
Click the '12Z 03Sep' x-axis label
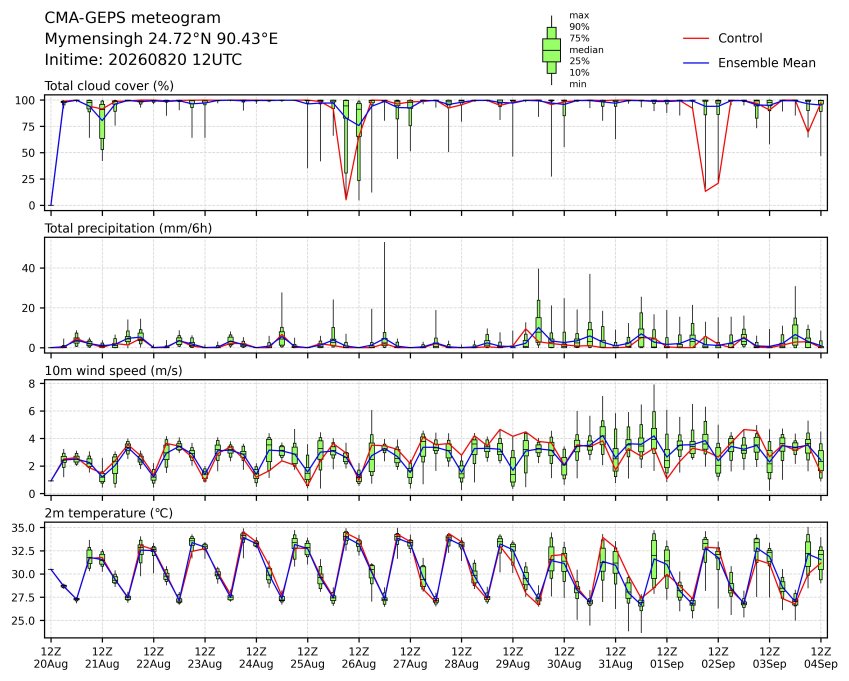point(769,658)
